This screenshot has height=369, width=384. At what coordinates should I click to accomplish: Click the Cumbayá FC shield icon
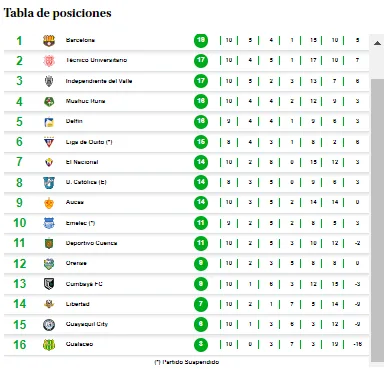pyautogui.click(x=49, y=284)
